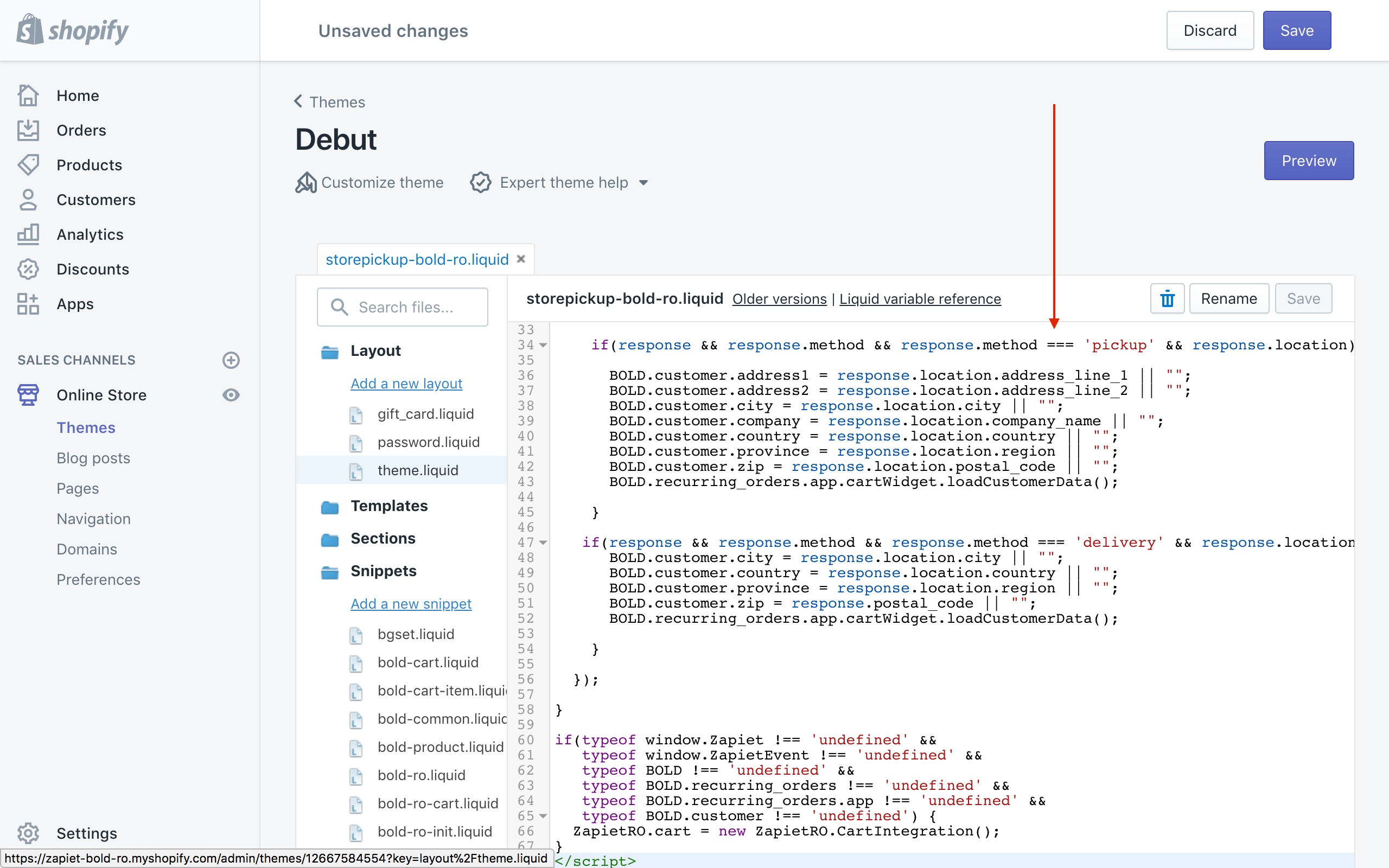View Online Store via eye icon
Image resolution: width=1389 pixels, height=868 pixels.
(231, 395)
